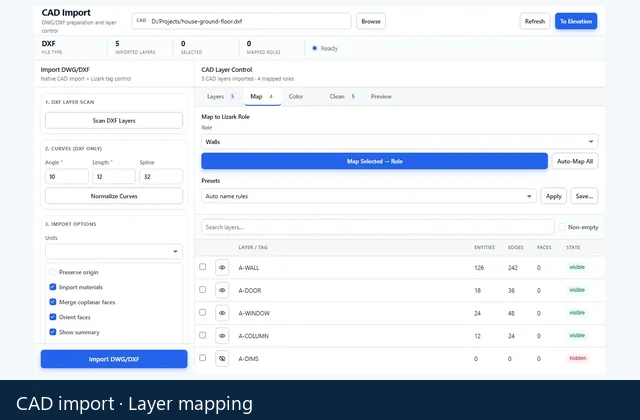
Task: Click the Refresh button
Action: click(x=535, y=21)
